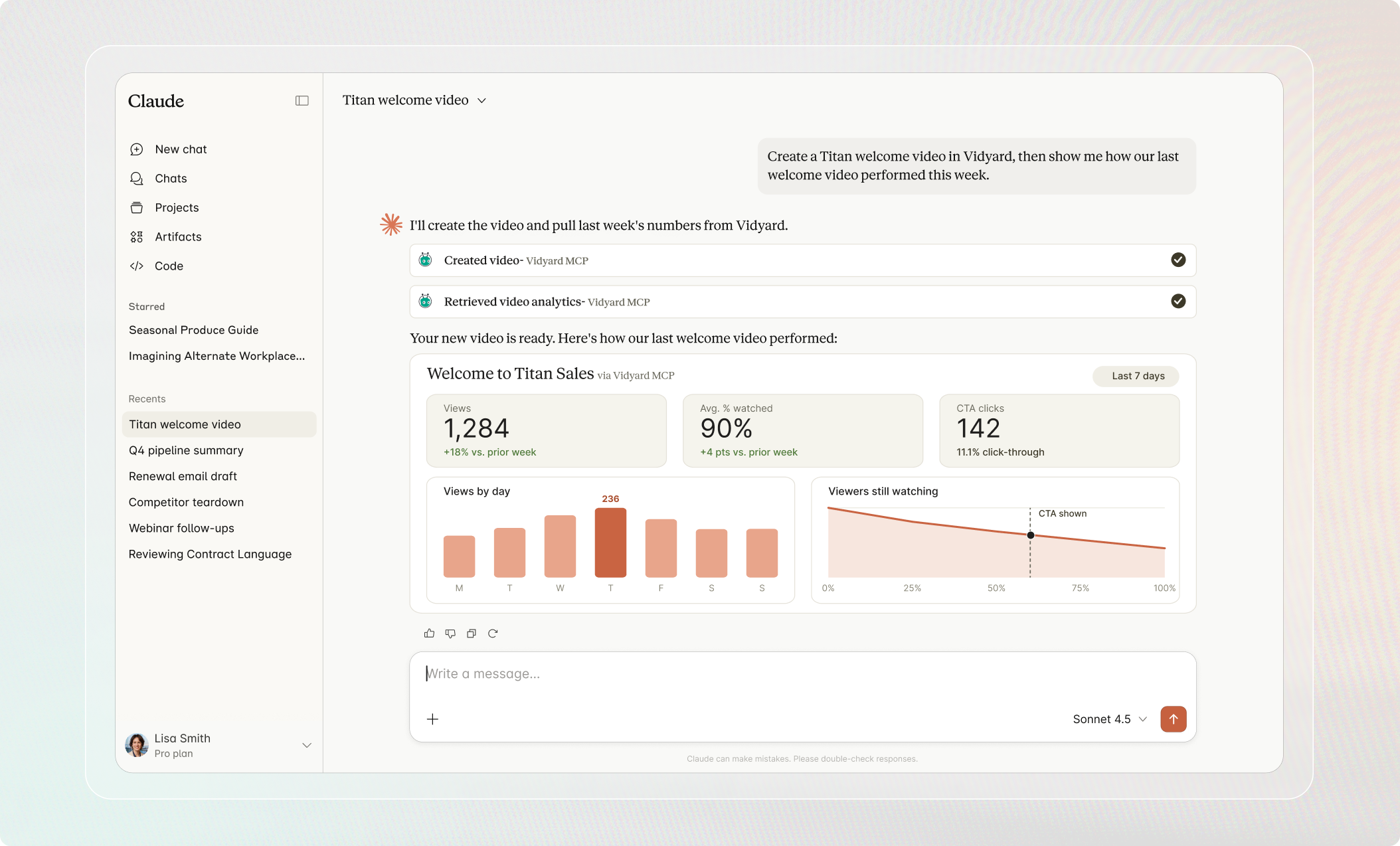Open Code from the sidebar
This screenshot has height=846, width=1400.
coord(169,266)
